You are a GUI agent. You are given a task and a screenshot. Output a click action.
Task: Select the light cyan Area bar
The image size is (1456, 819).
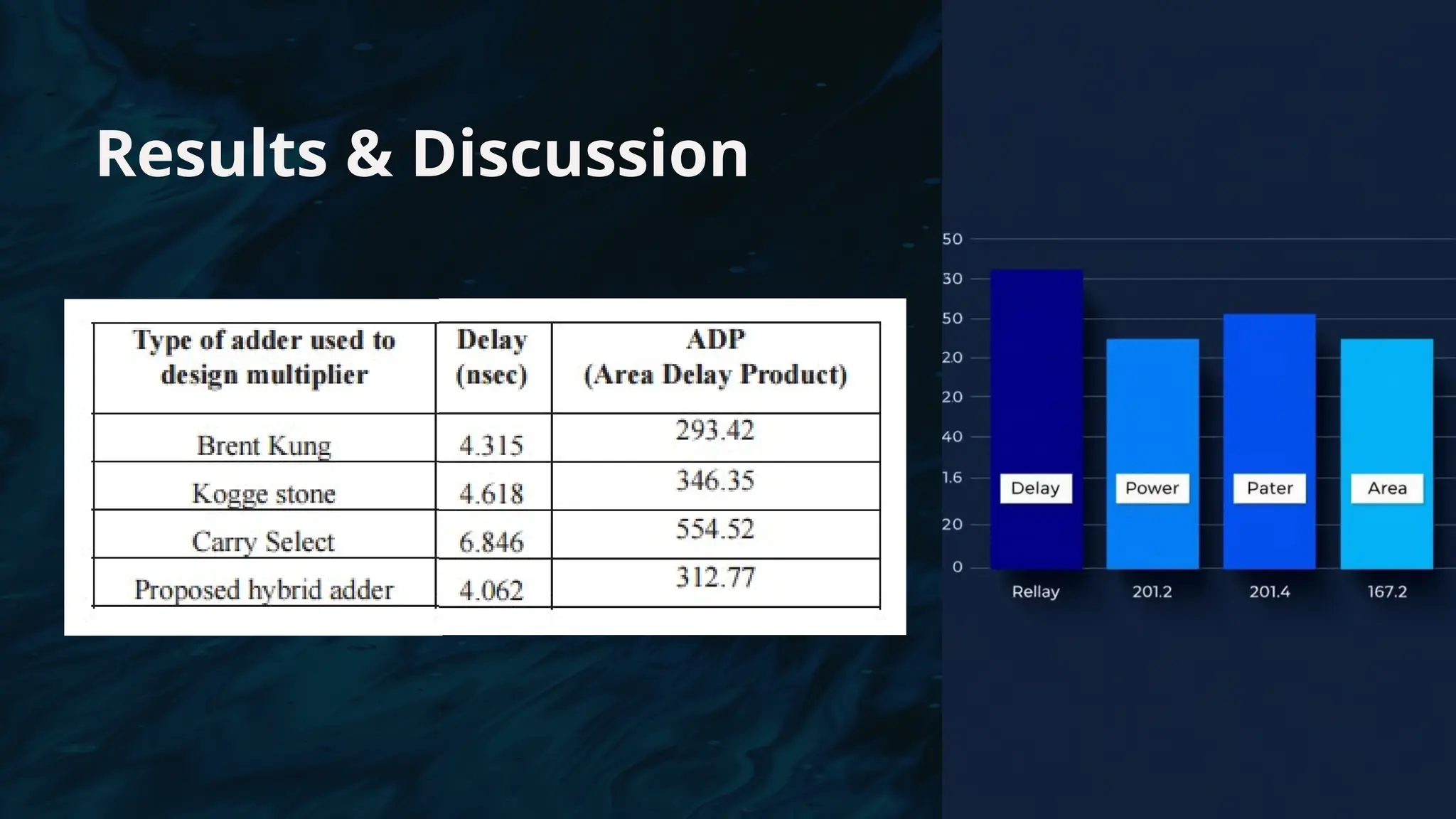[x=1386, y=405]
